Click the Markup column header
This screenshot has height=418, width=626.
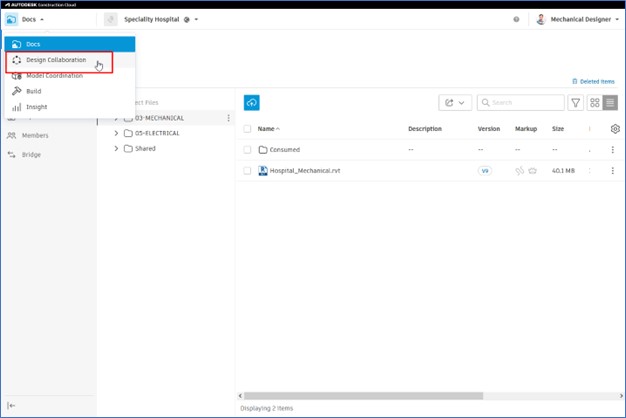tap(526, 129)
